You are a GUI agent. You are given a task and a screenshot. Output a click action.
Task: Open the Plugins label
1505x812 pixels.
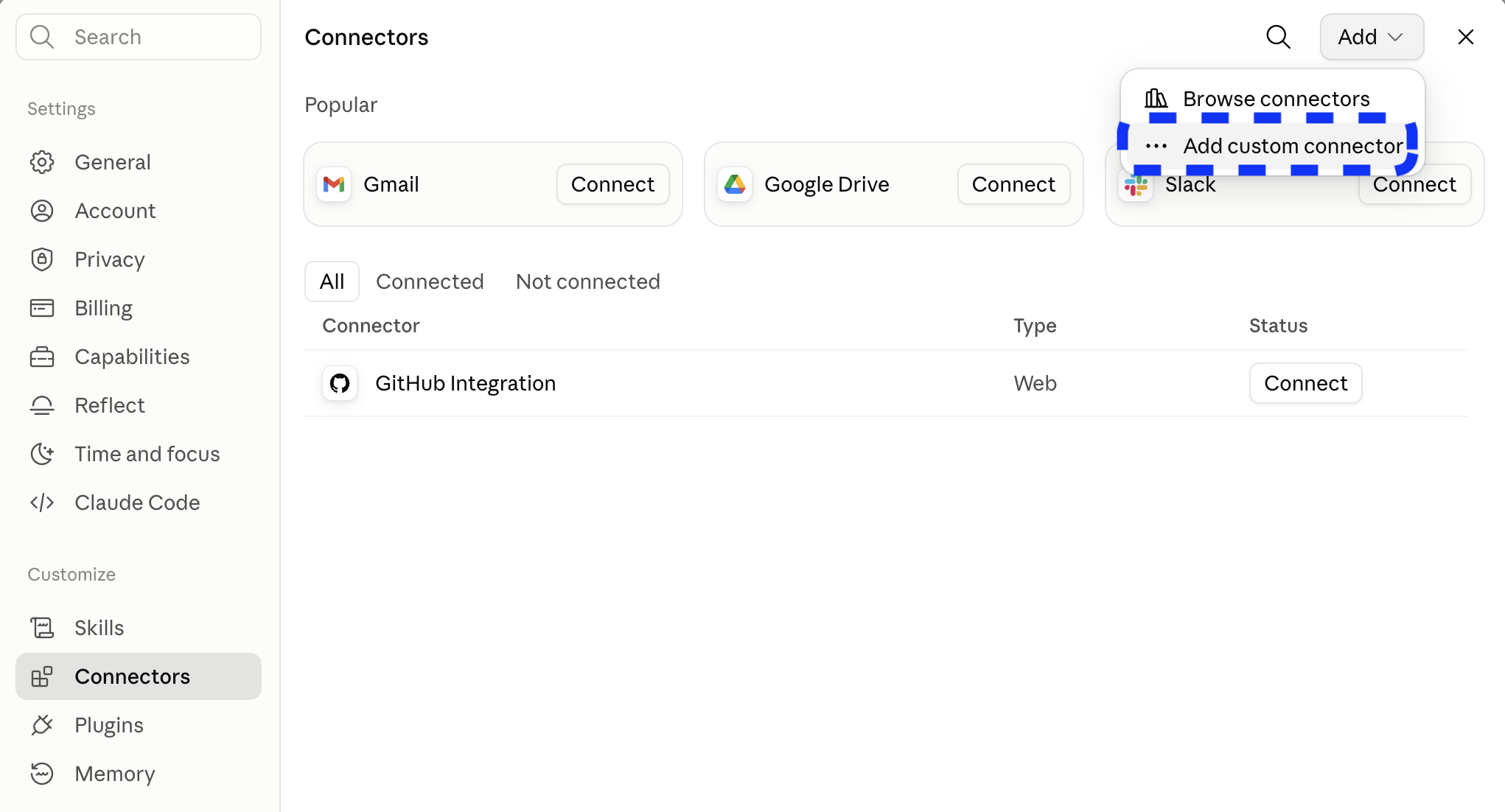(109, 725)
